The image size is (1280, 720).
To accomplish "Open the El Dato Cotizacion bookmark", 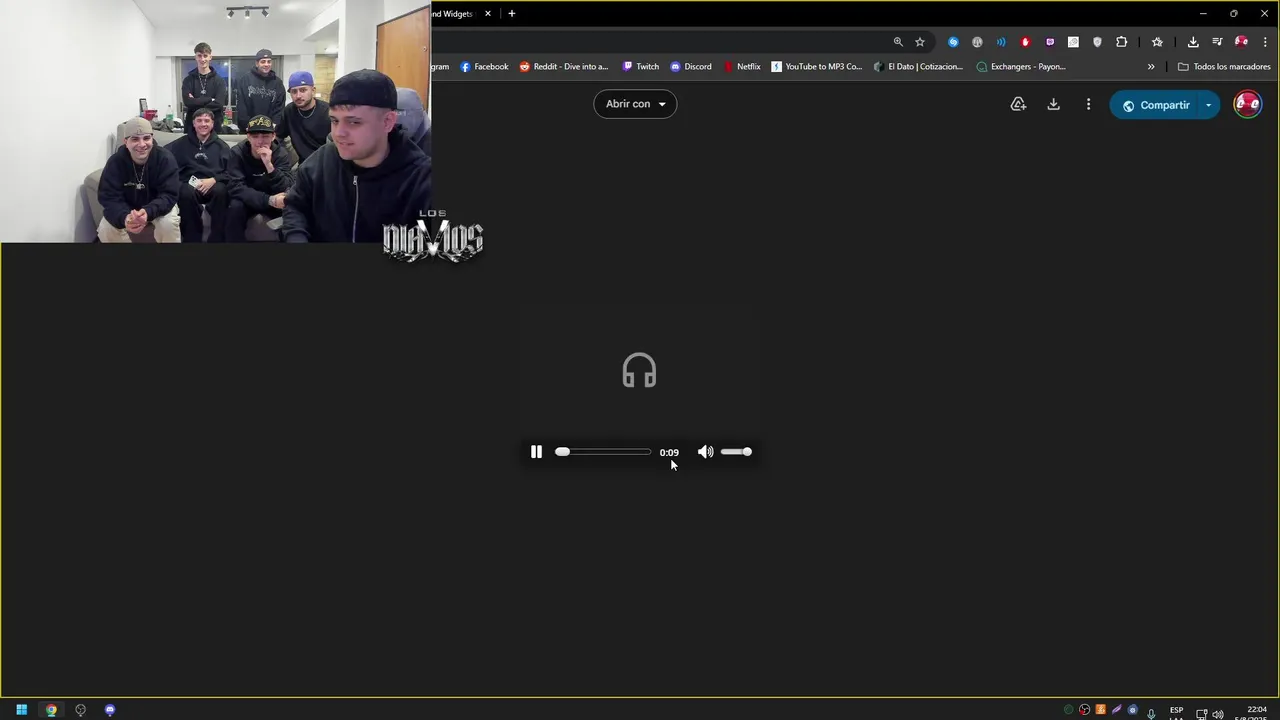I will (x=917, y=67).
